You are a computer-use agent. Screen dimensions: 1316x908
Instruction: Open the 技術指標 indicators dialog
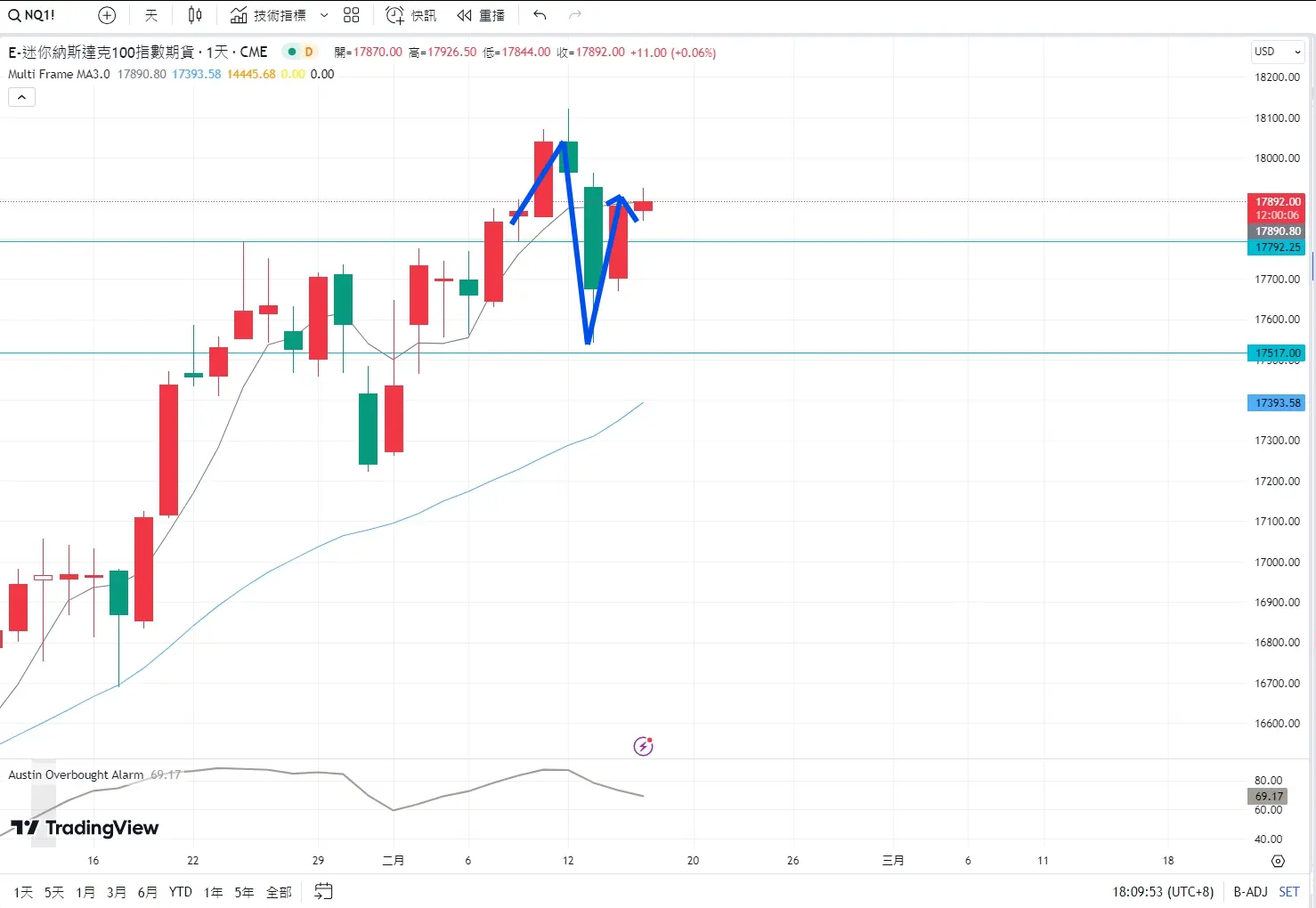268,15
